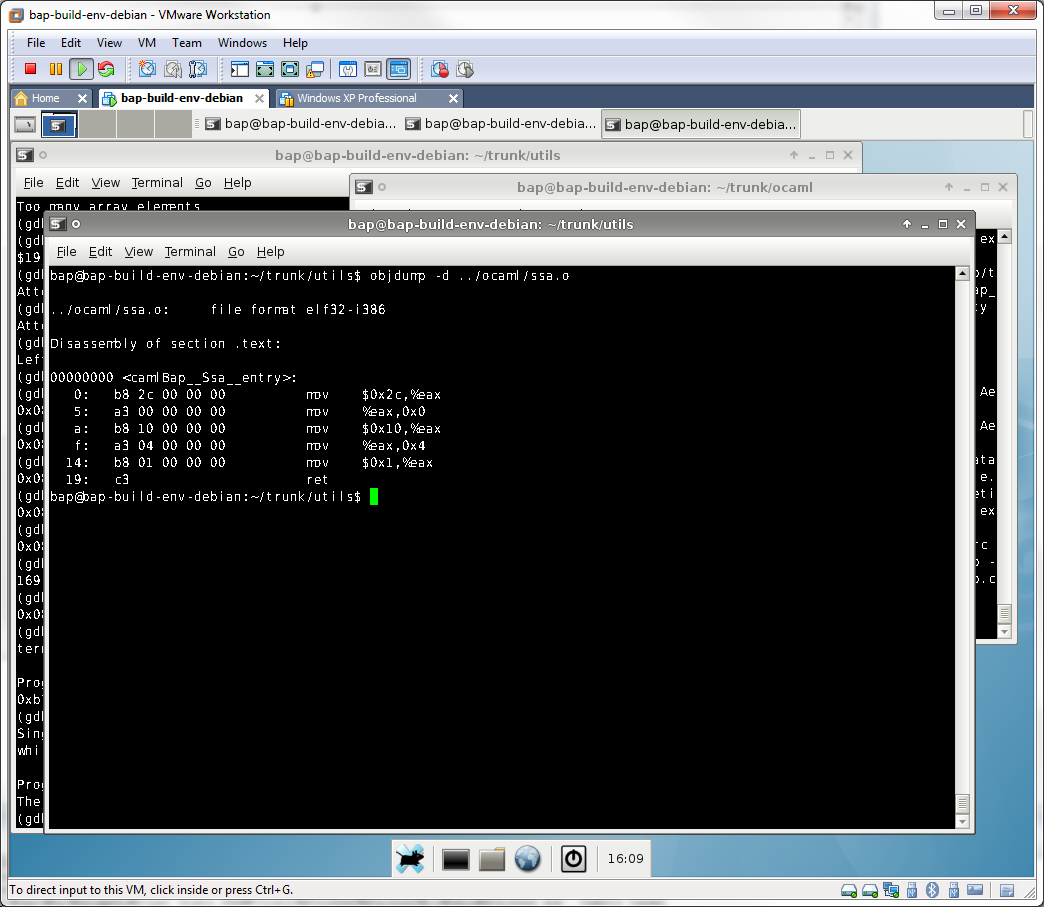Reset the VM with the restart icon
Viewport: 1044px width, 907px height.
pos(106,69)
